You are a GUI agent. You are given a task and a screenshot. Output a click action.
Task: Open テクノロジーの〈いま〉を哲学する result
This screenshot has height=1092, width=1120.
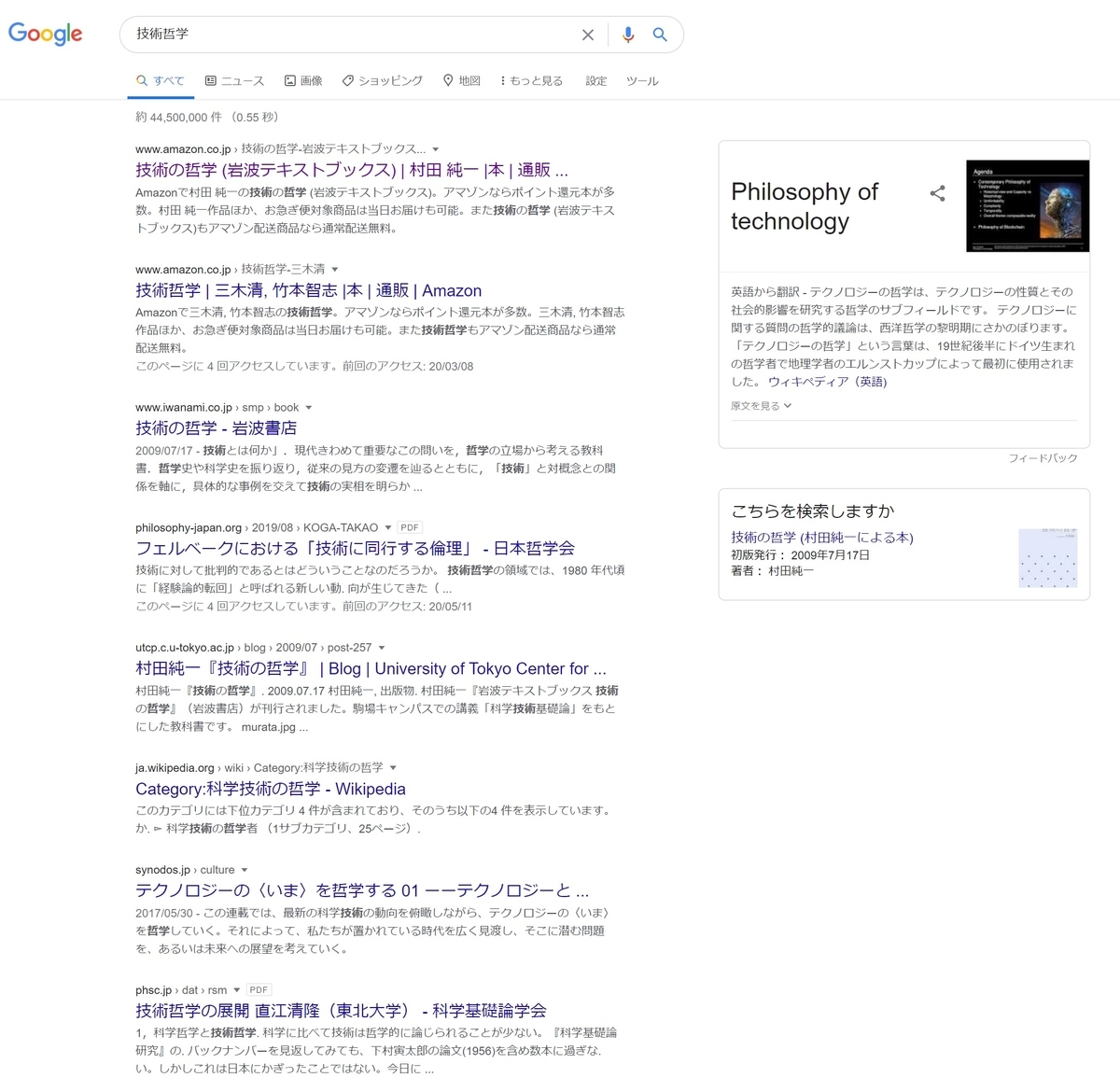pyautogui.click(x=362, y=890)
